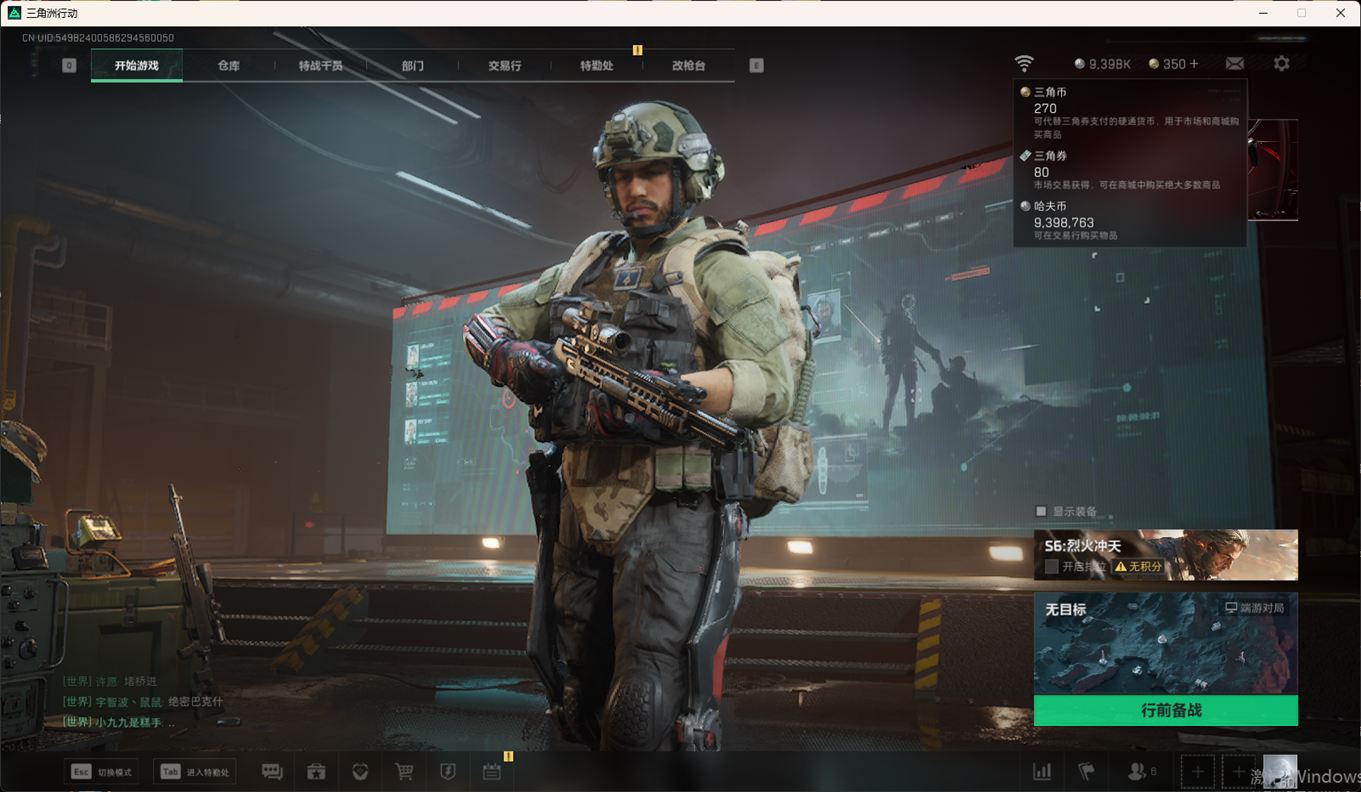This screenshot has height=792, width=1361.
Task: Click the Q previous-tab key icon
Action: [69, 65]
